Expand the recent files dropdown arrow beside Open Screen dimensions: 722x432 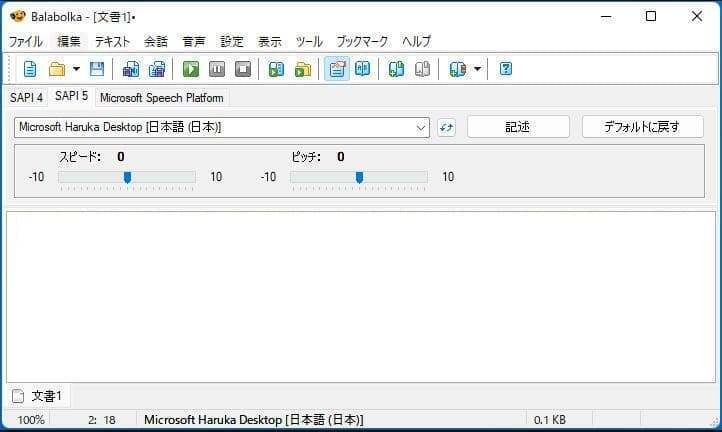point(76,69)
